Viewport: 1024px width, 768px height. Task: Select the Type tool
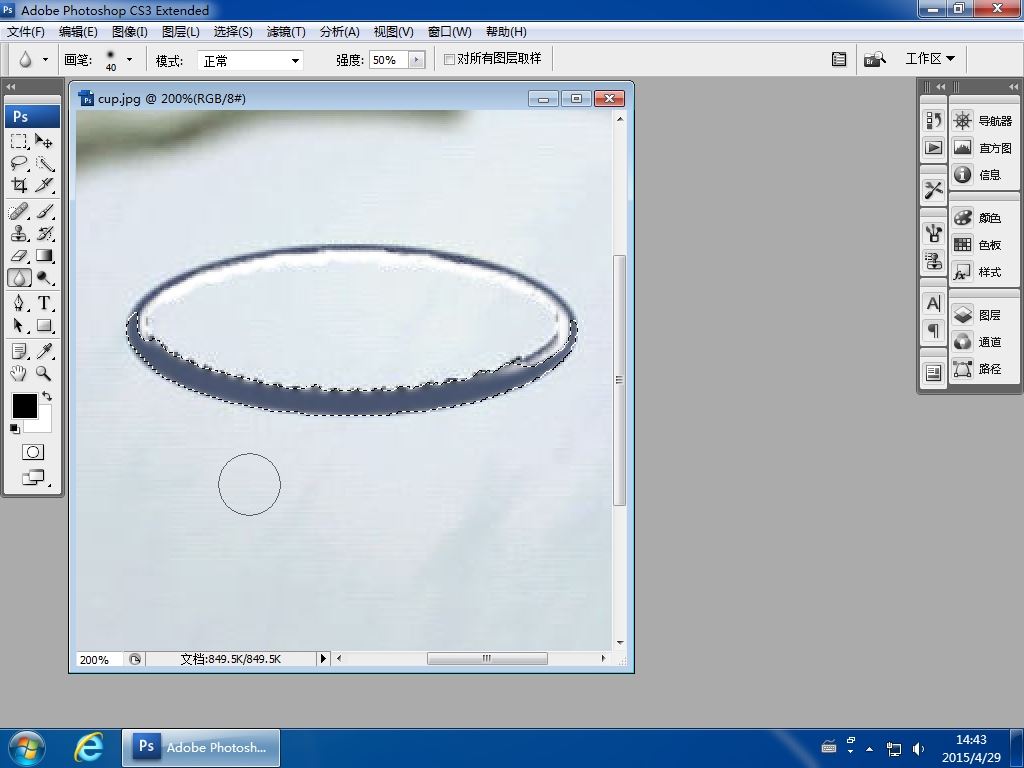point(44,303)
